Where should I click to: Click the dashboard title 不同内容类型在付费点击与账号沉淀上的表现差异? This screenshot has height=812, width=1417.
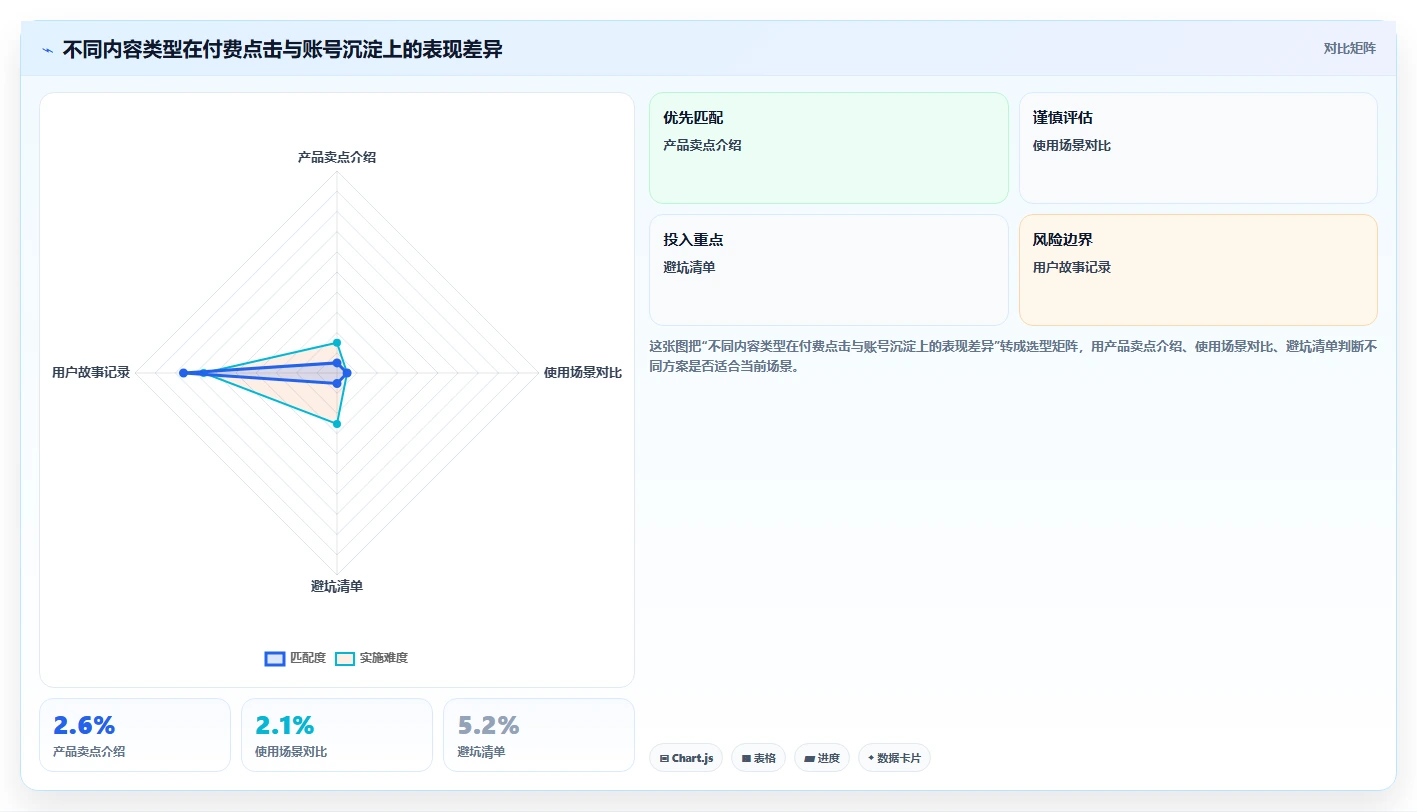pyautogui.click(x=283, y=49)
